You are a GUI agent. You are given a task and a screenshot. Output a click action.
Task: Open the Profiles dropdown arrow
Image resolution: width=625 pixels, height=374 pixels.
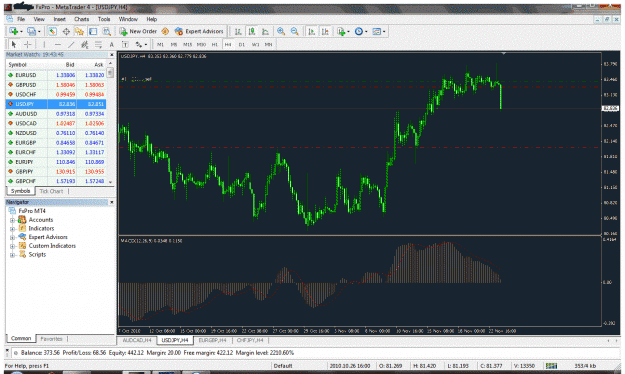point(39,31)
